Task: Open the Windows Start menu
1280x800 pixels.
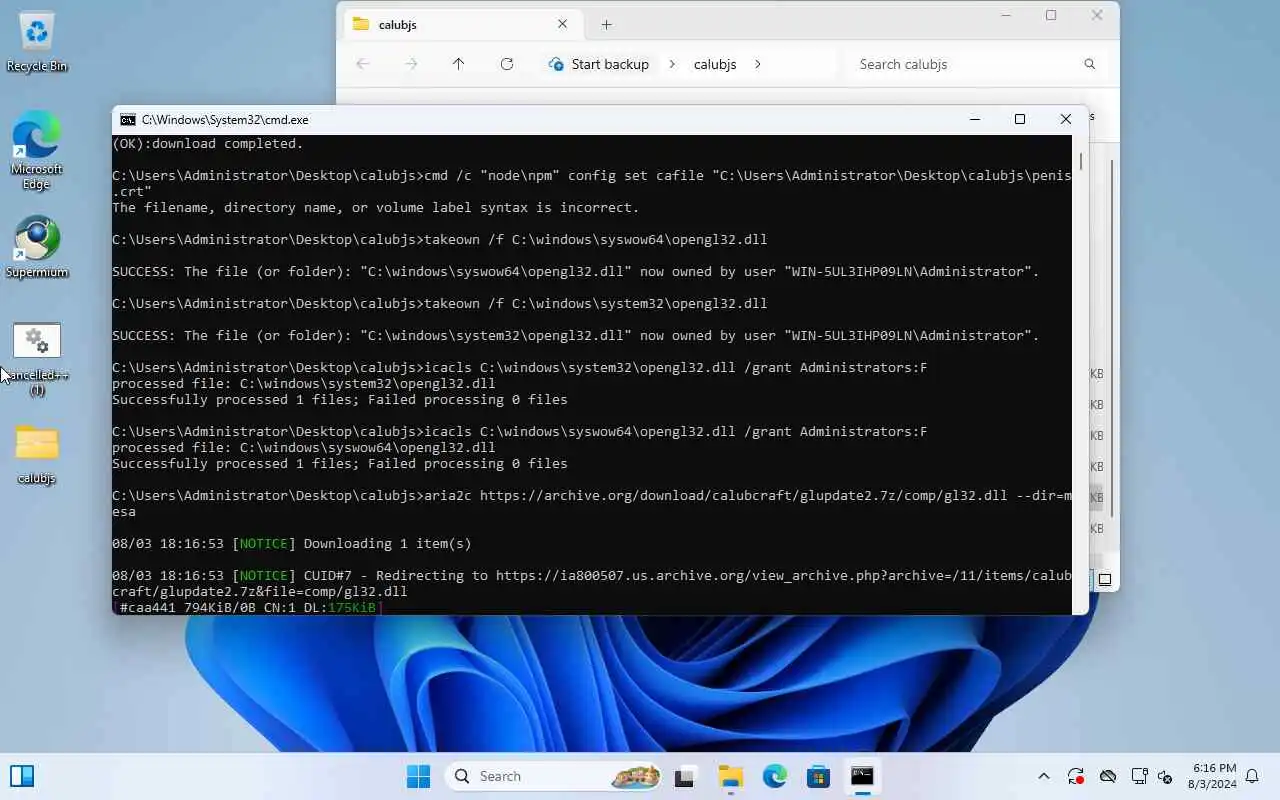Action: tap(418, 776)
